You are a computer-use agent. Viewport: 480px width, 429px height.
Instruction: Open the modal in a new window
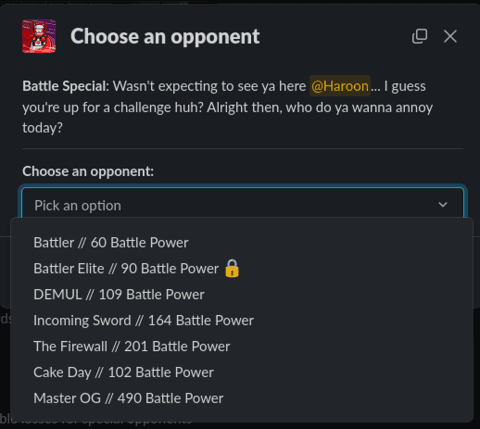coord(419,36)
